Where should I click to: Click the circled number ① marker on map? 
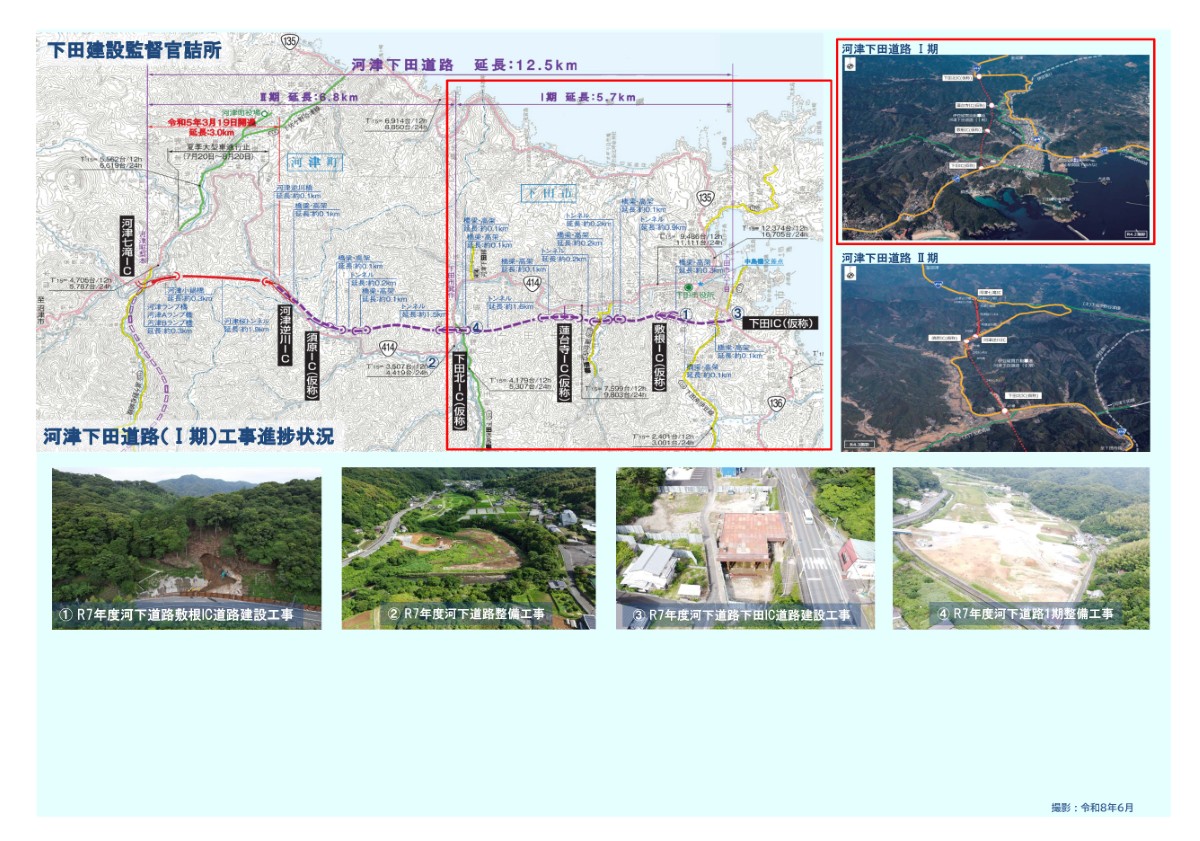686,314
